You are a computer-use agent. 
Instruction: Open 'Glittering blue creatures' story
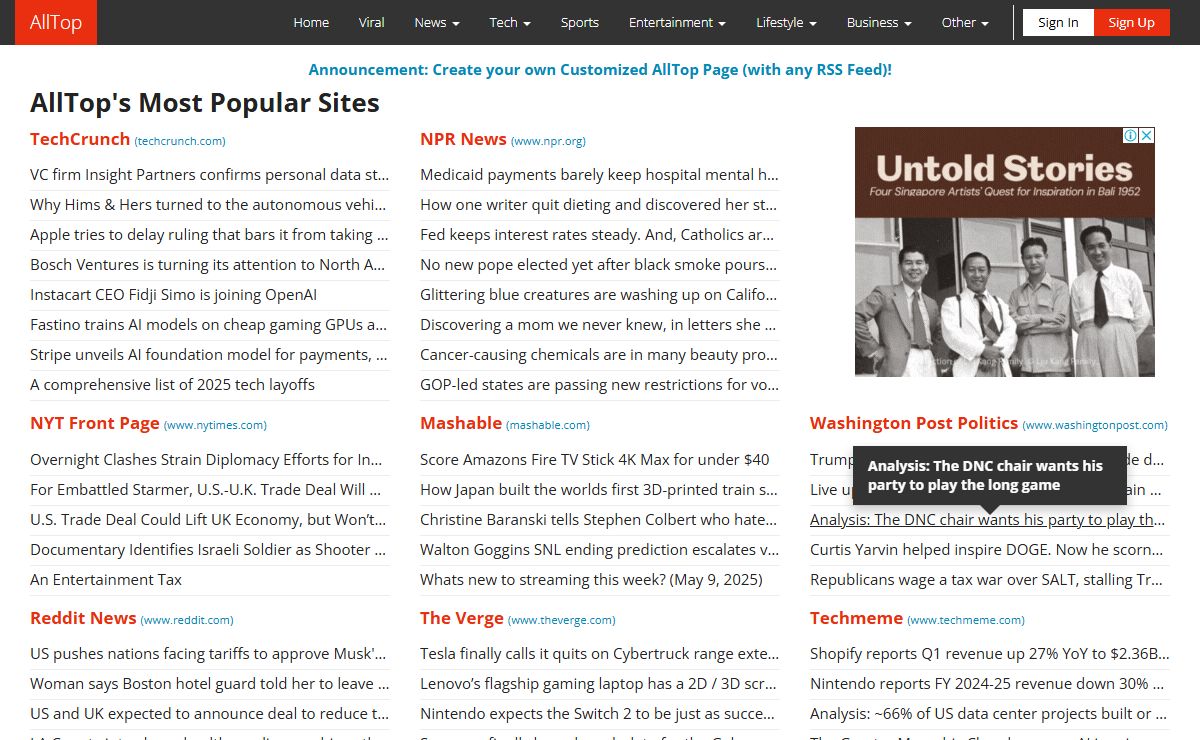pyautogui.click(x=600, y=295)
